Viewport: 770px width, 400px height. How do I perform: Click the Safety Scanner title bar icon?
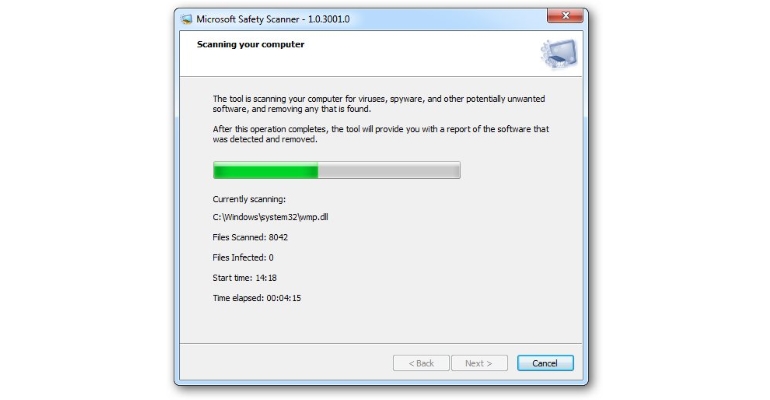click(186, 19)
